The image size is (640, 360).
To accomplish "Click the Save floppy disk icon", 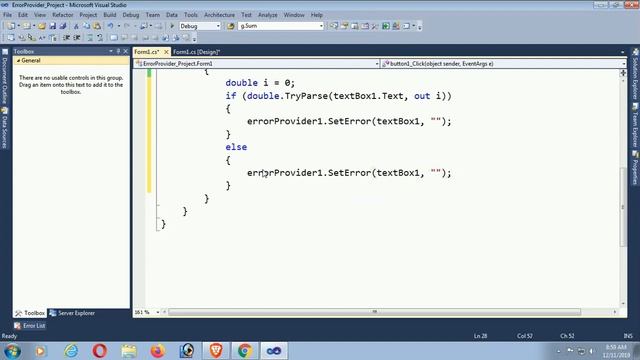I will point(53,26).
